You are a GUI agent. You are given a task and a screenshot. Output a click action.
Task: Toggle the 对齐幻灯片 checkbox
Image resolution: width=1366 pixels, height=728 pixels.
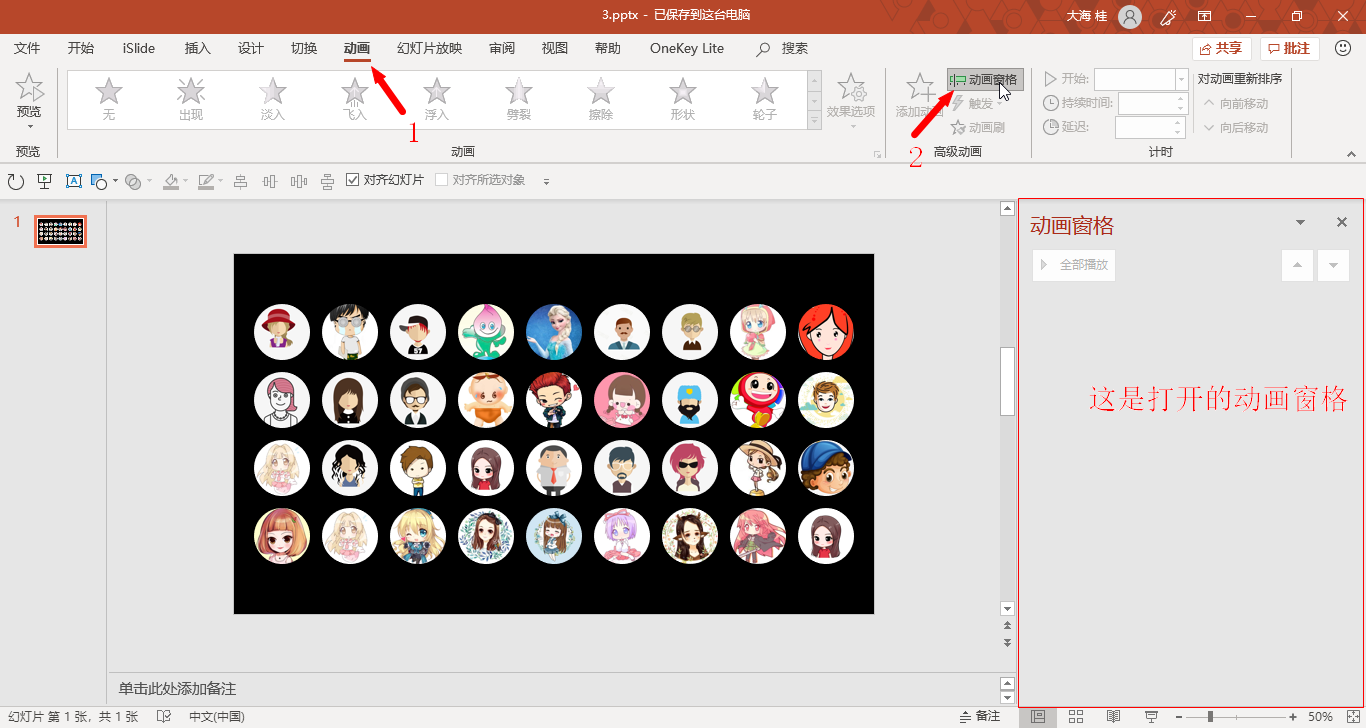tap(352, 180)
